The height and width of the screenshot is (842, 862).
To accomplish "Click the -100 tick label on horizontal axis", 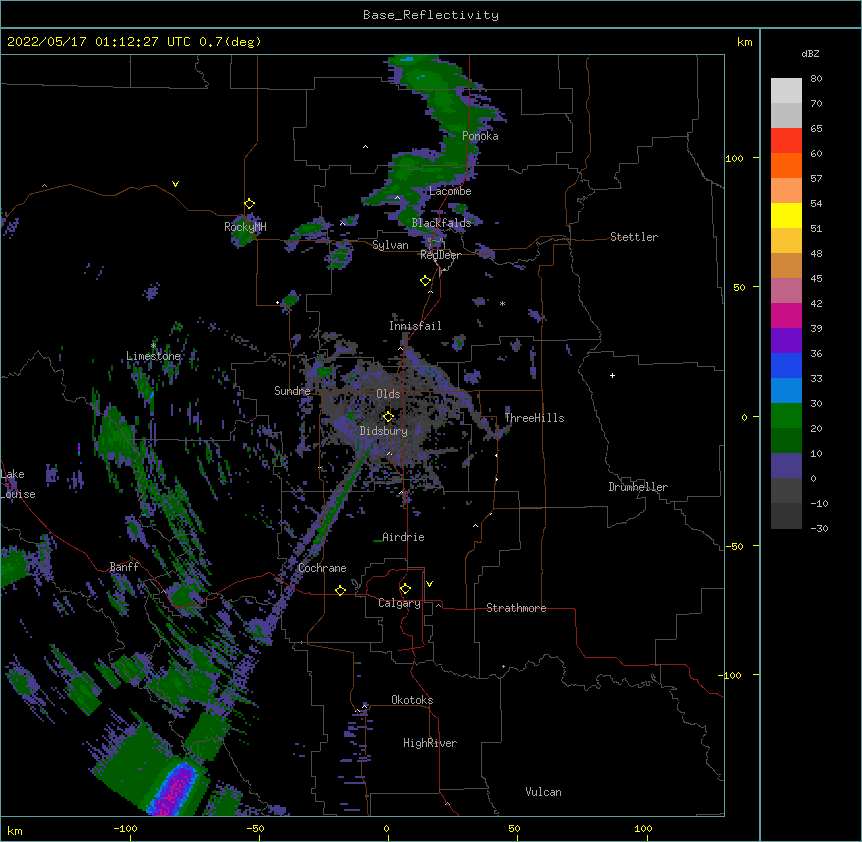I will (x=125, y=828).
